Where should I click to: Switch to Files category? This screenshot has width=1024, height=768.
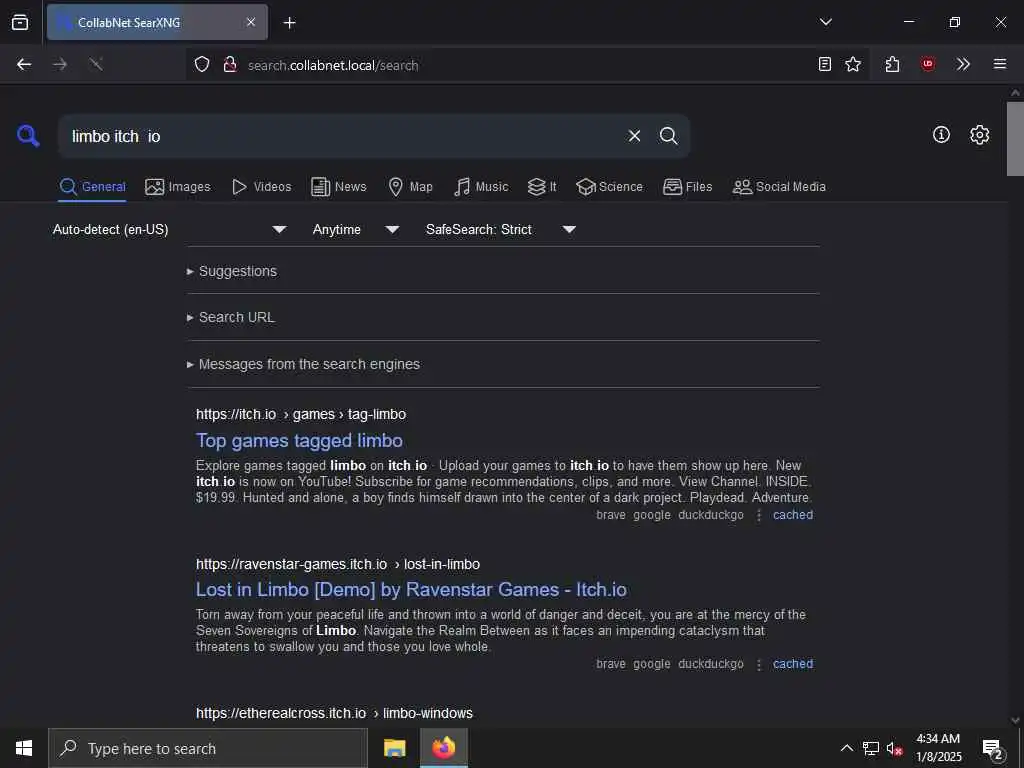coord(687,187)
